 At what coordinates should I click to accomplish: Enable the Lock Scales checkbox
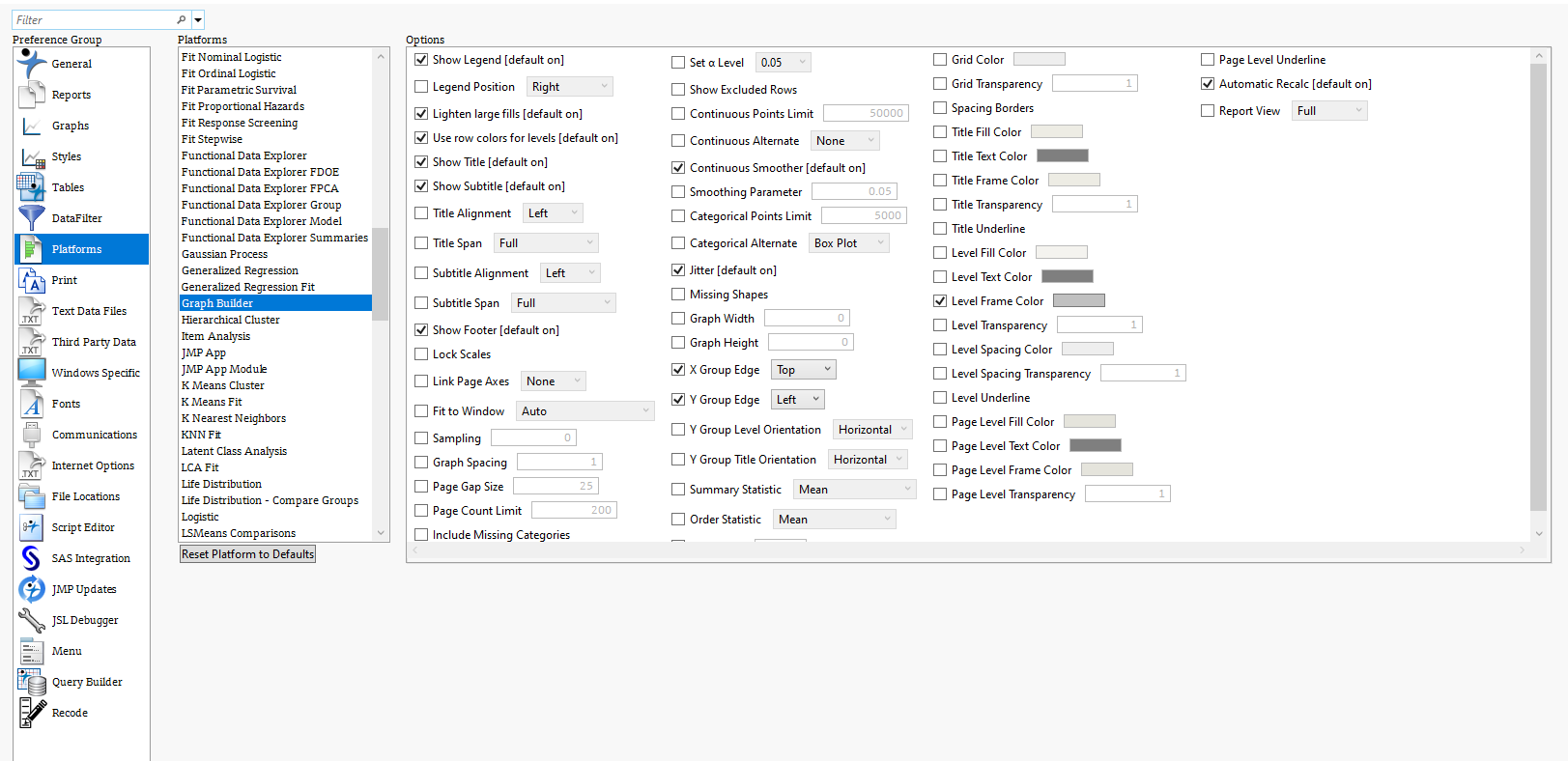(421, 354)
